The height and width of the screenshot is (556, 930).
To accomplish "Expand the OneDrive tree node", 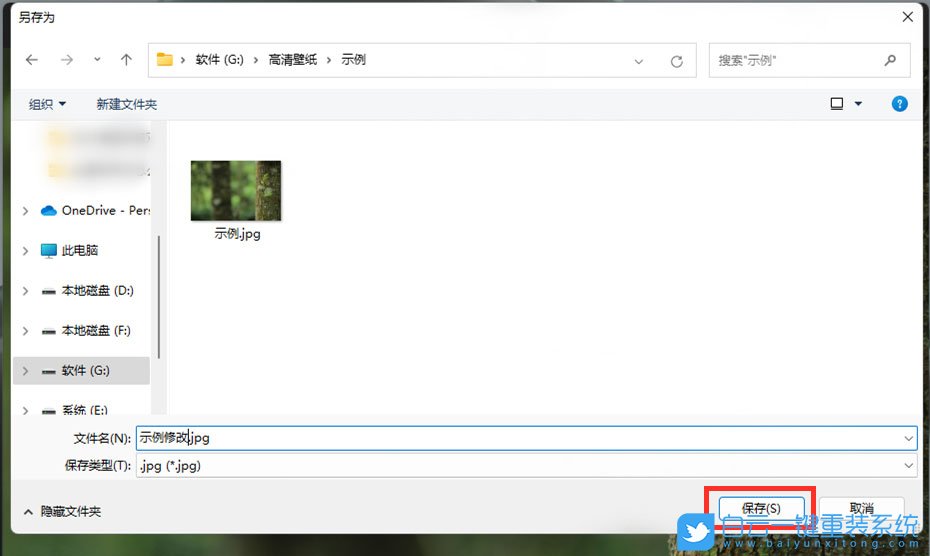I will (26, 211).
